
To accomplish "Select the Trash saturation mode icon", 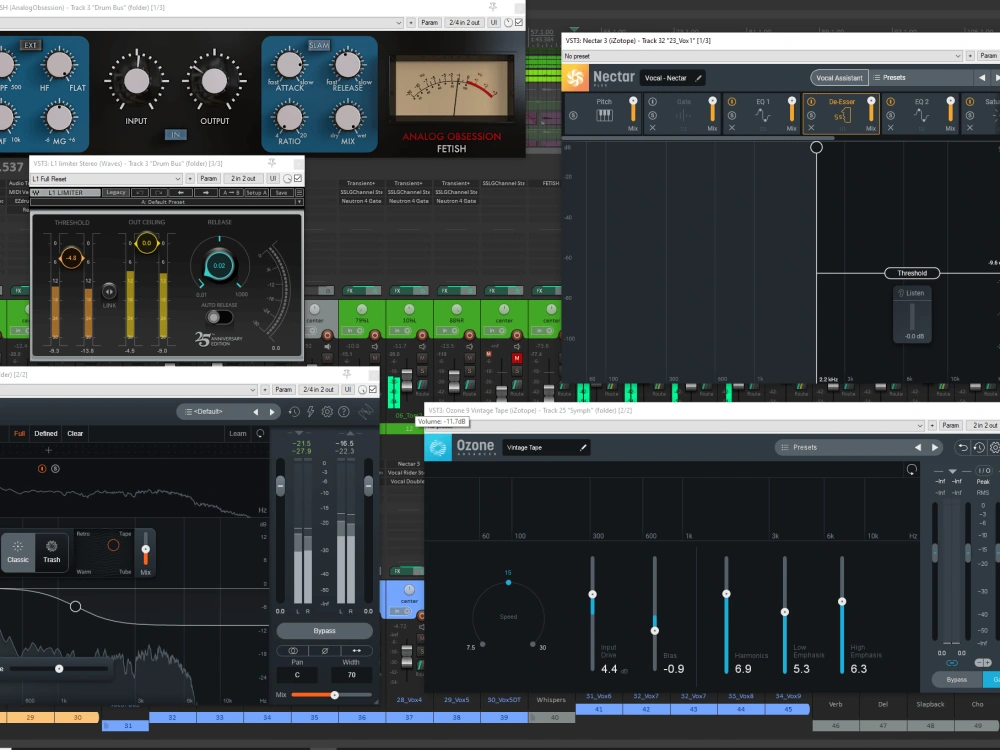I will click(52, 547).
